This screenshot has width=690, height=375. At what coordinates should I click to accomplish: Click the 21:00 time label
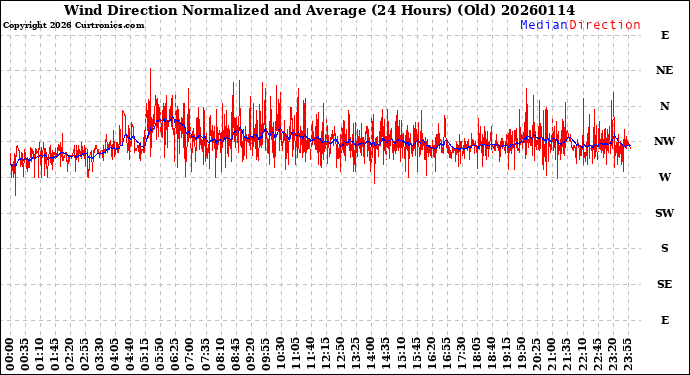pyautogui.click(x=551, y=354)
